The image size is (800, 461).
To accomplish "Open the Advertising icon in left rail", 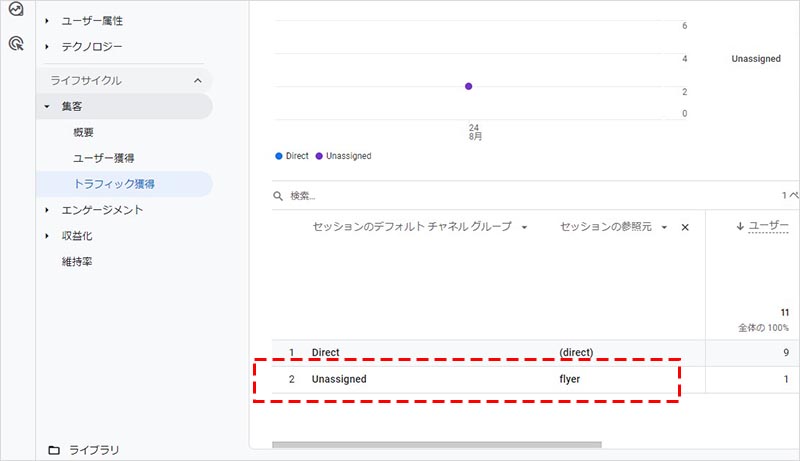I will (x=15, y=43).
